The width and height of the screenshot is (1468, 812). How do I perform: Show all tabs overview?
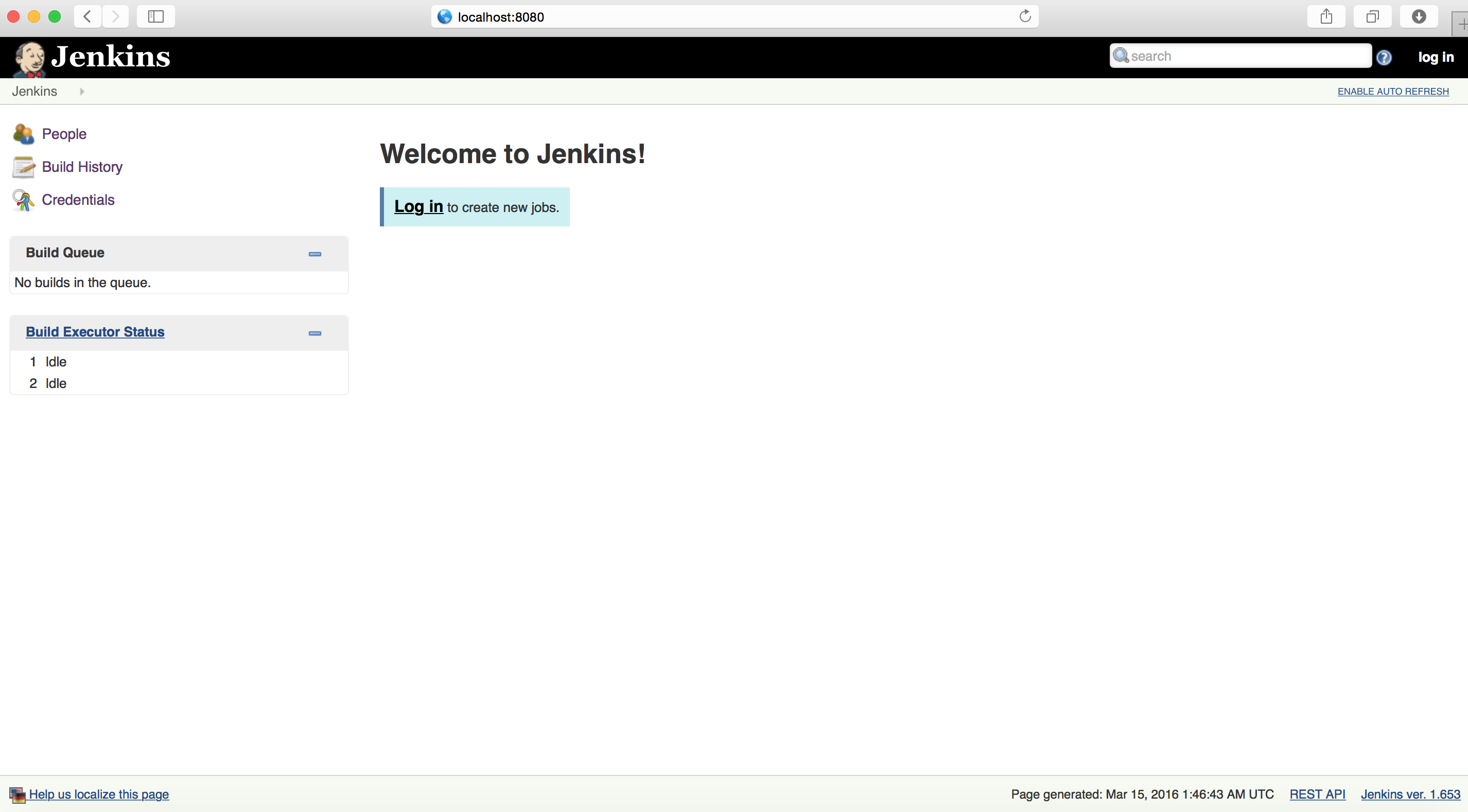pyautogui.click(x=1372, y=16)
